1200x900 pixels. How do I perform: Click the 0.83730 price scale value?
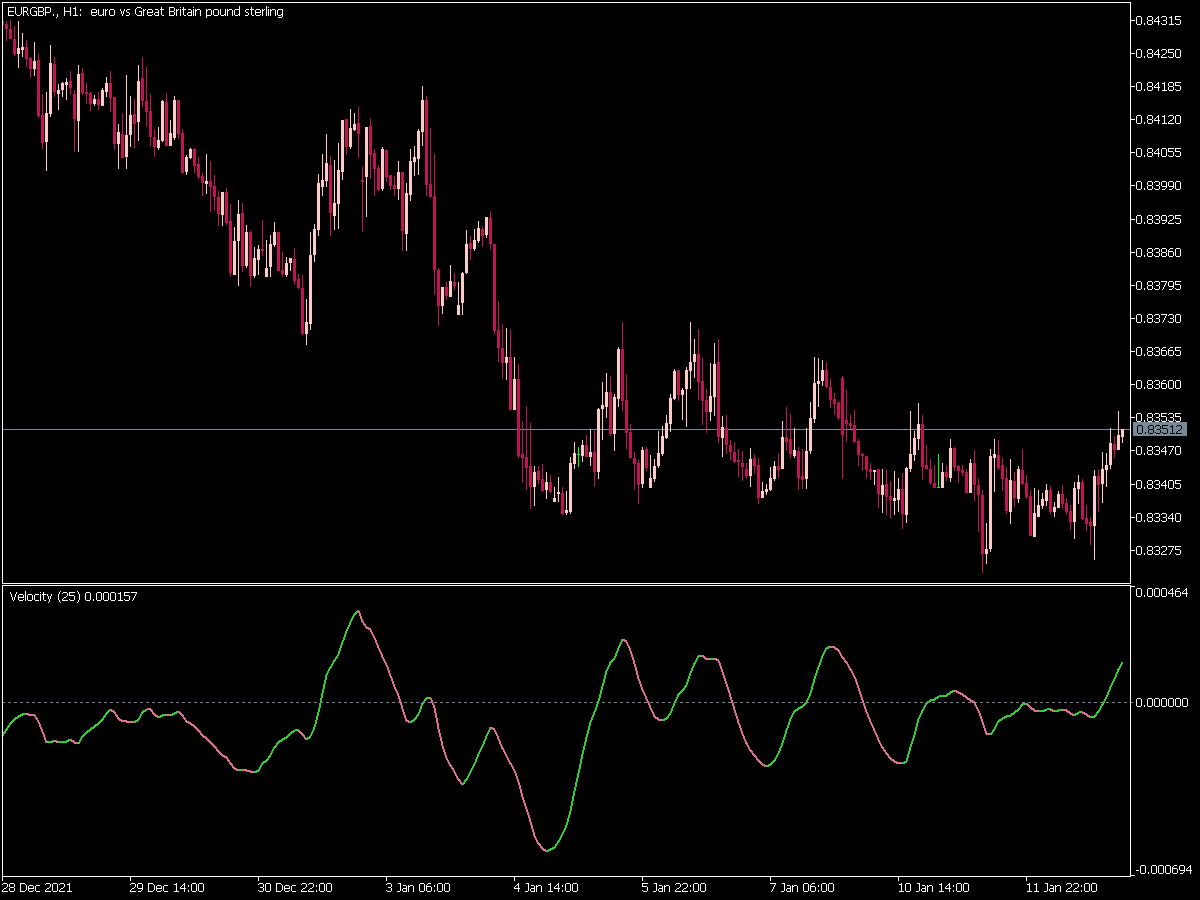tap(1160, 318)
